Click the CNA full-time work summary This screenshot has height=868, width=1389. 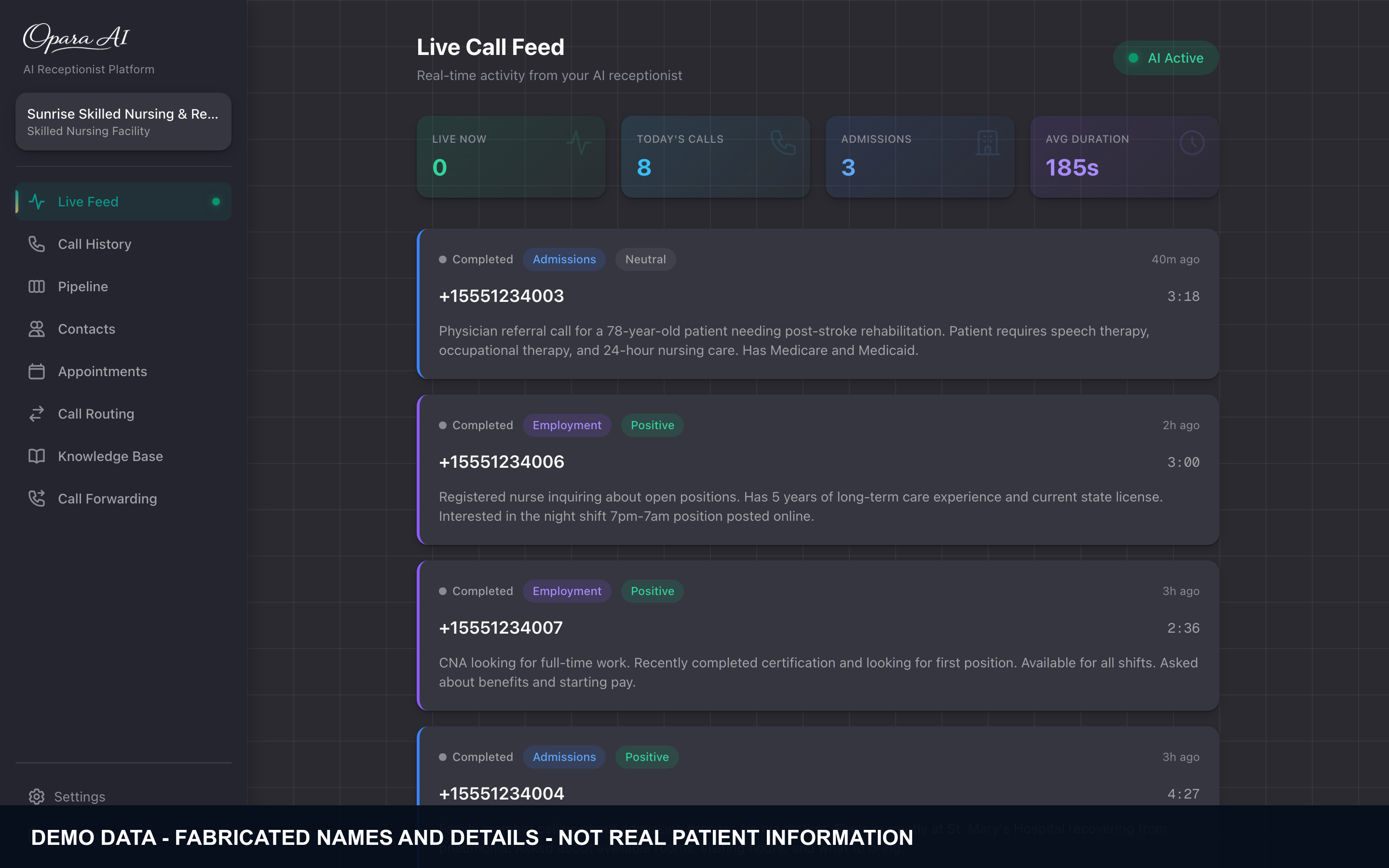pyautogui.click(x=818, y=672)
